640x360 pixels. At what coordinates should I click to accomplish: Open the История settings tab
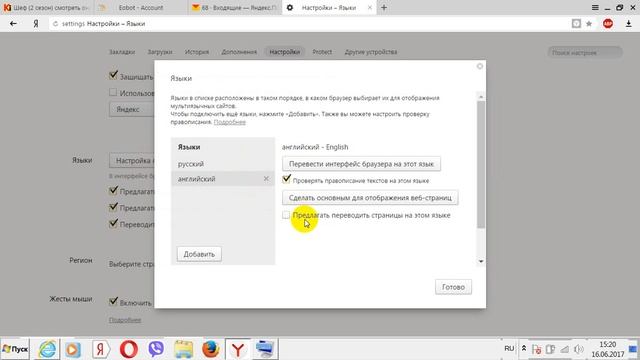197,52
